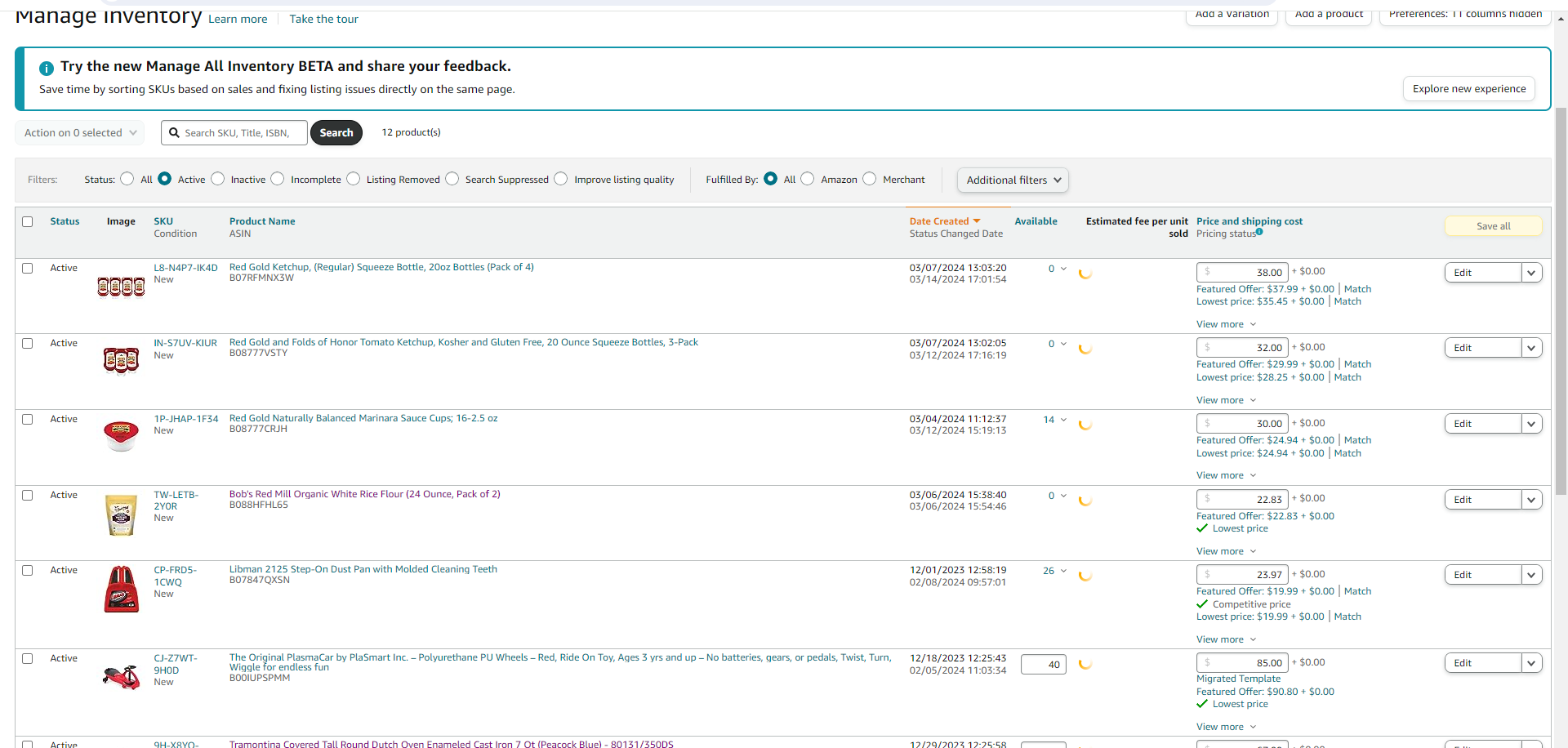Click the Date Created sort arrow

[x=977, y=221]
